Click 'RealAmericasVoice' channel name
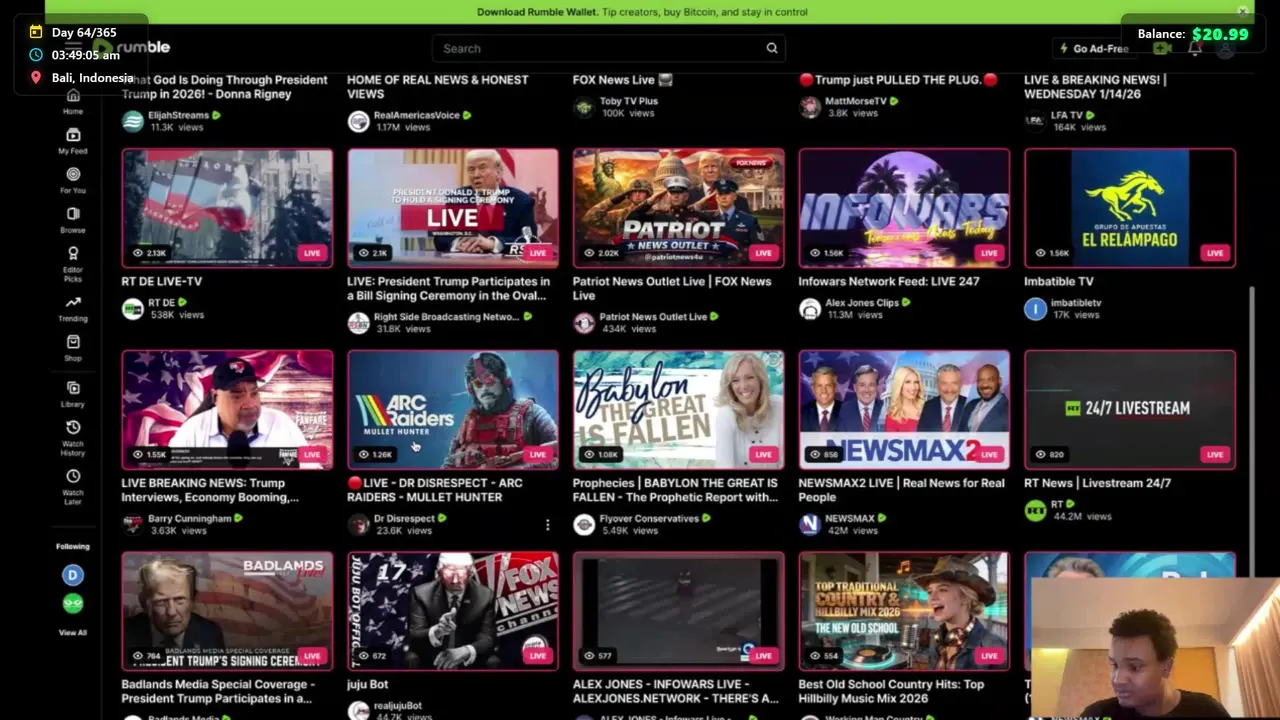 point(416,115)
